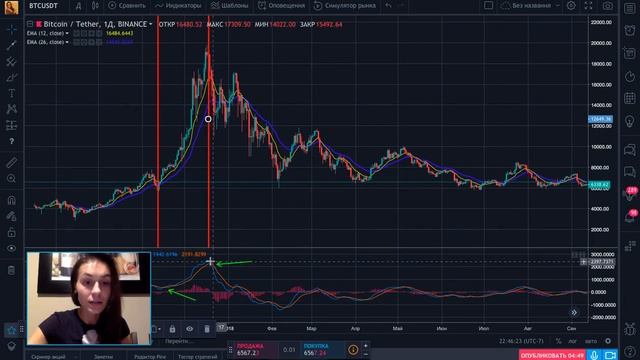Enter fullscreen mode with the arrows icon
640x360 pixels.
coord(588,6)
